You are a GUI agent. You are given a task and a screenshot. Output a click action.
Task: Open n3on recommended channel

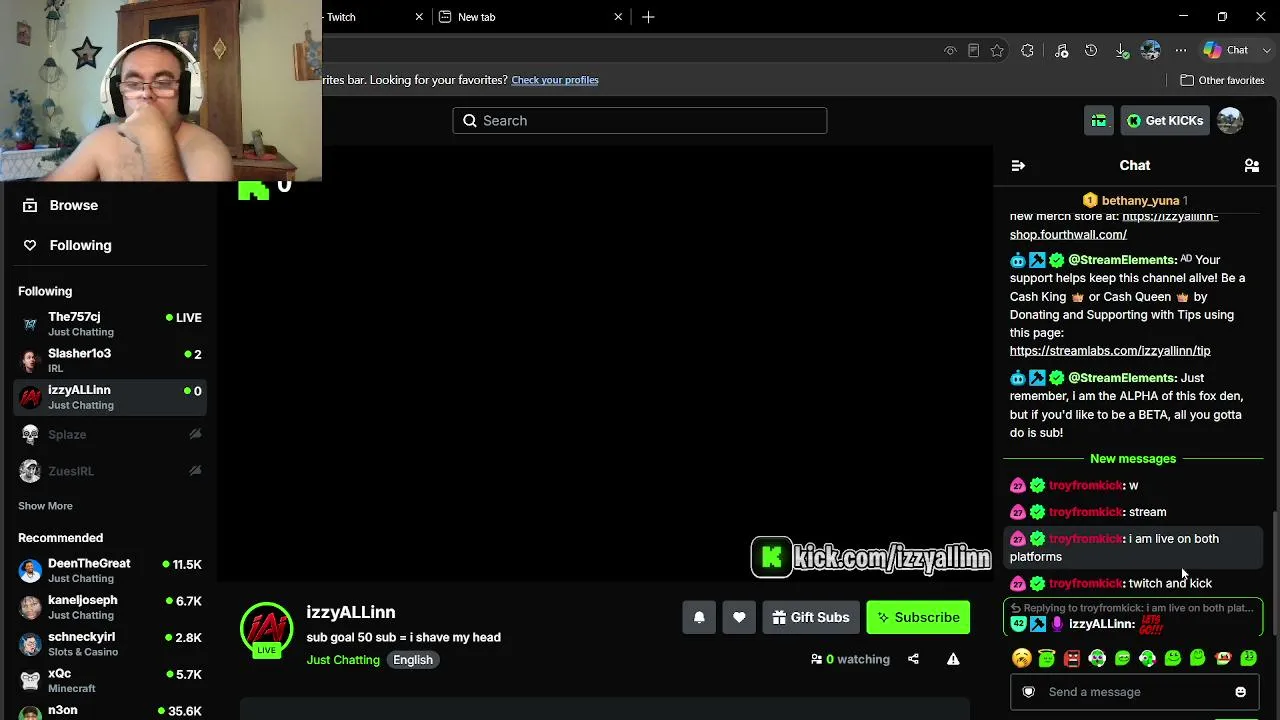pyautogui.click(x=110, y=711)
